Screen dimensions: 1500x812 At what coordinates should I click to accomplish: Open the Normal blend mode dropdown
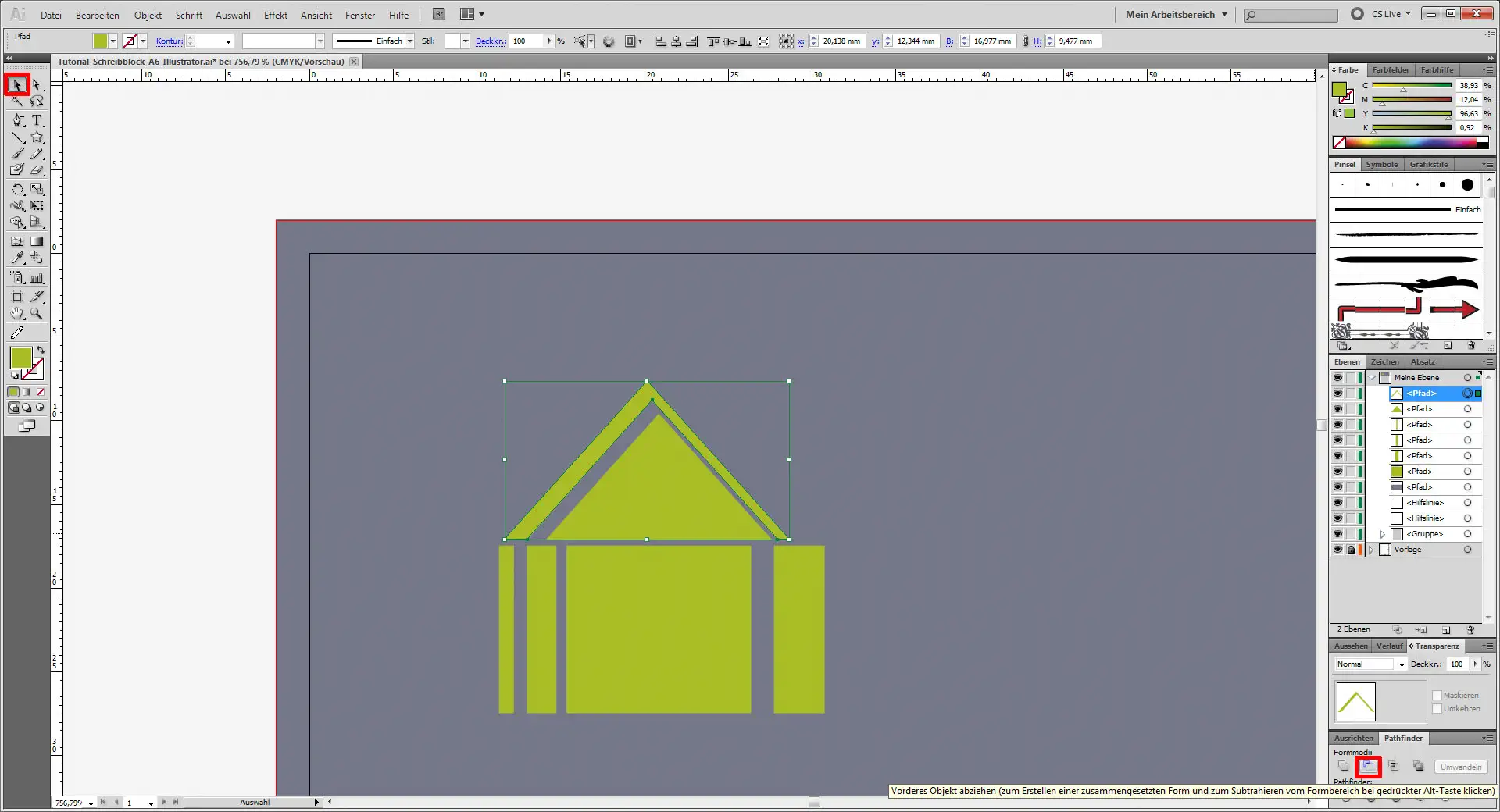[1401, 664]
